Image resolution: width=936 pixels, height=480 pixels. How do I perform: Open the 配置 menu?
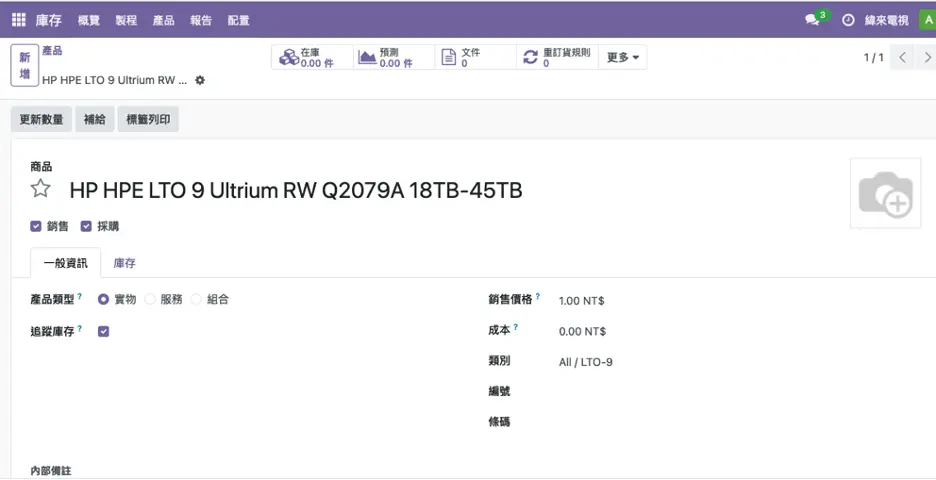[238, 20]
